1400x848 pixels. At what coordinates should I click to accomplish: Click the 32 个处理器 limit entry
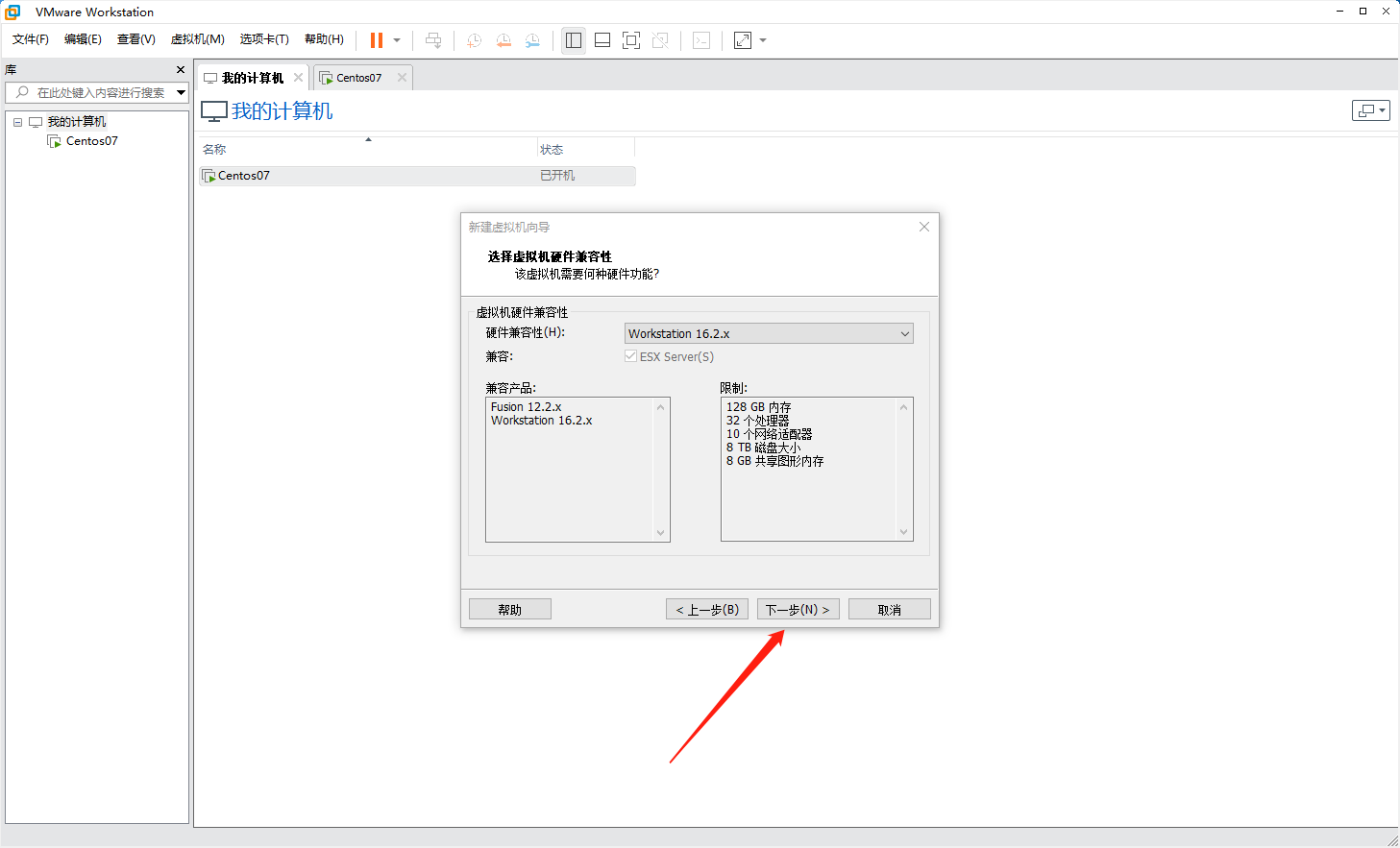(x=757, y=421)
